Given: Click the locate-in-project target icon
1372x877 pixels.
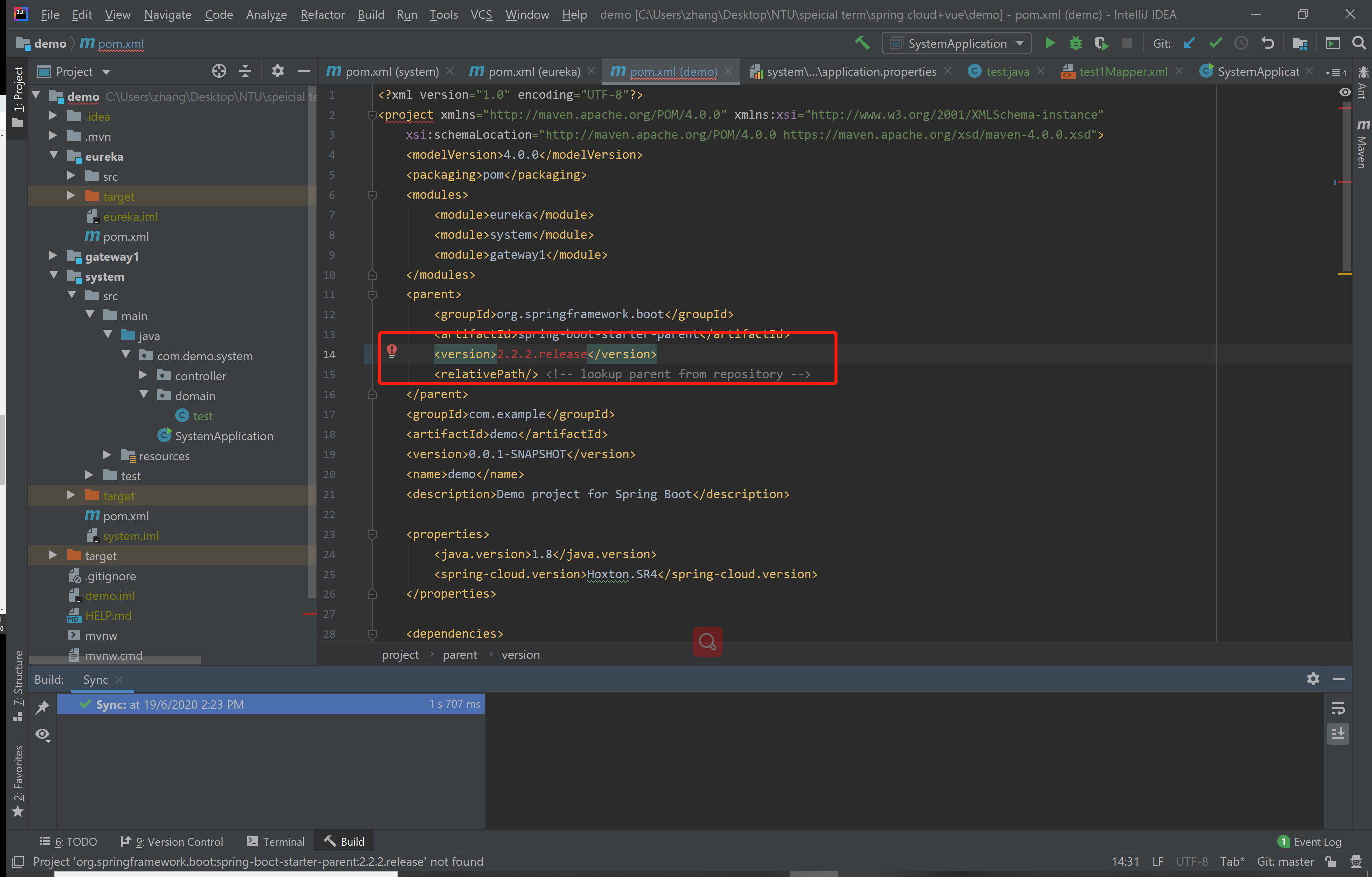Looking at the screenshot, I should point(219,71).
